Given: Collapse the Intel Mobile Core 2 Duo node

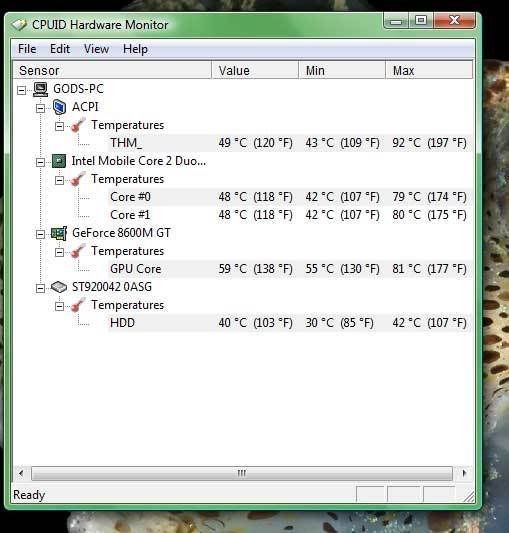Looking at the screenshot, I should (40, 162).
